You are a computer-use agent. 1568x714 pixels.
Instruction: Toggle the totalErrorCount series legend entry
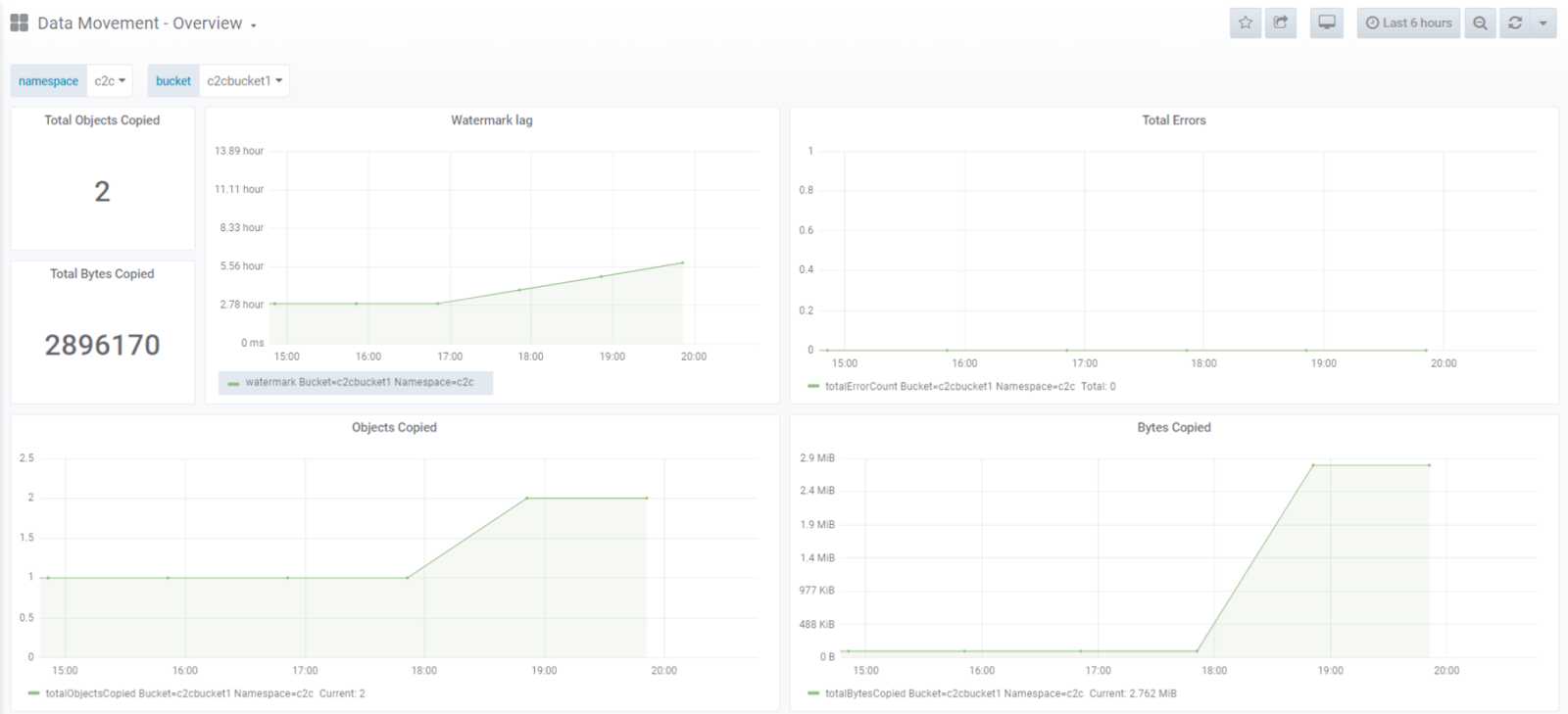point(949,387)
